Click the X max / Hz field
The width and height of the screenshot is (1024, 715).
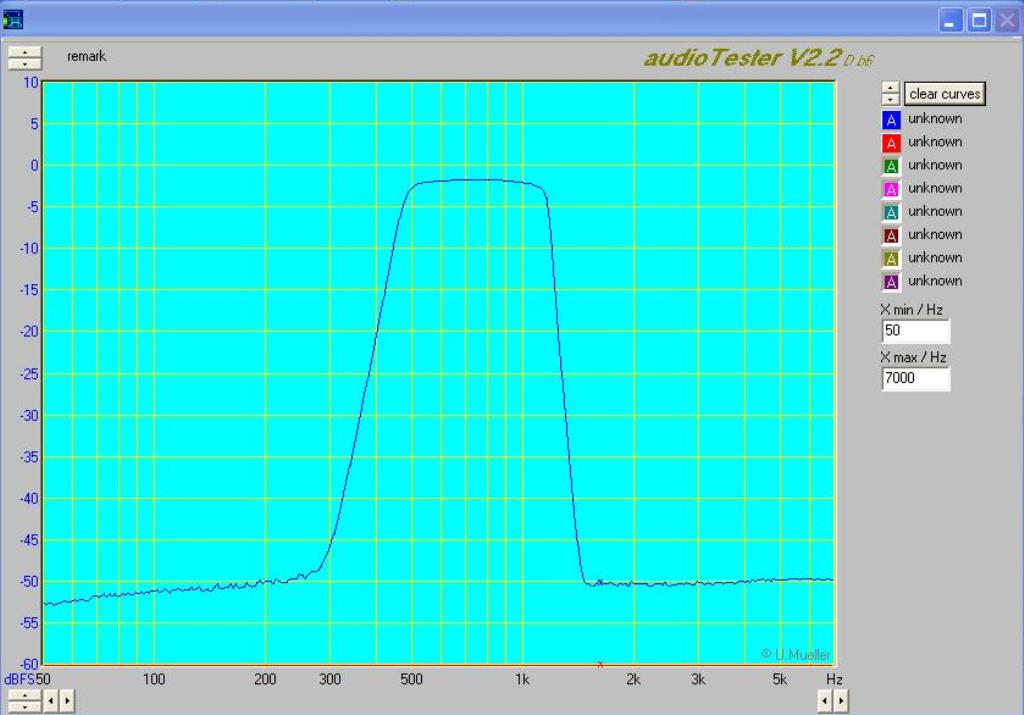(915, 379)
